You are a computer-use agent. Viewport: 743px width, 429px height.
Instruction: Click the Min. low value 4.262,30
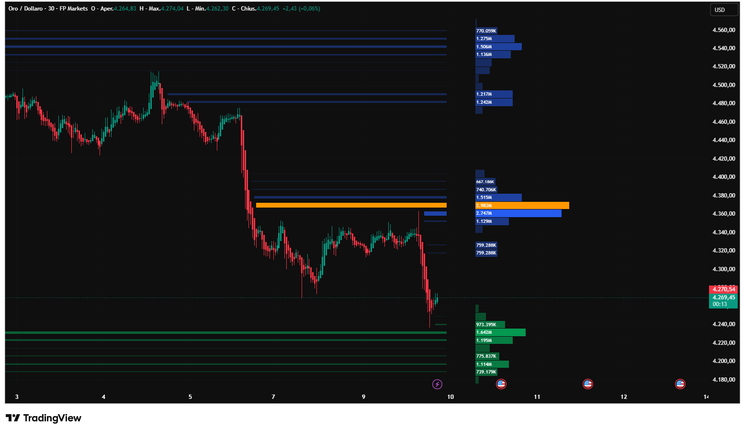click(217, 9)
